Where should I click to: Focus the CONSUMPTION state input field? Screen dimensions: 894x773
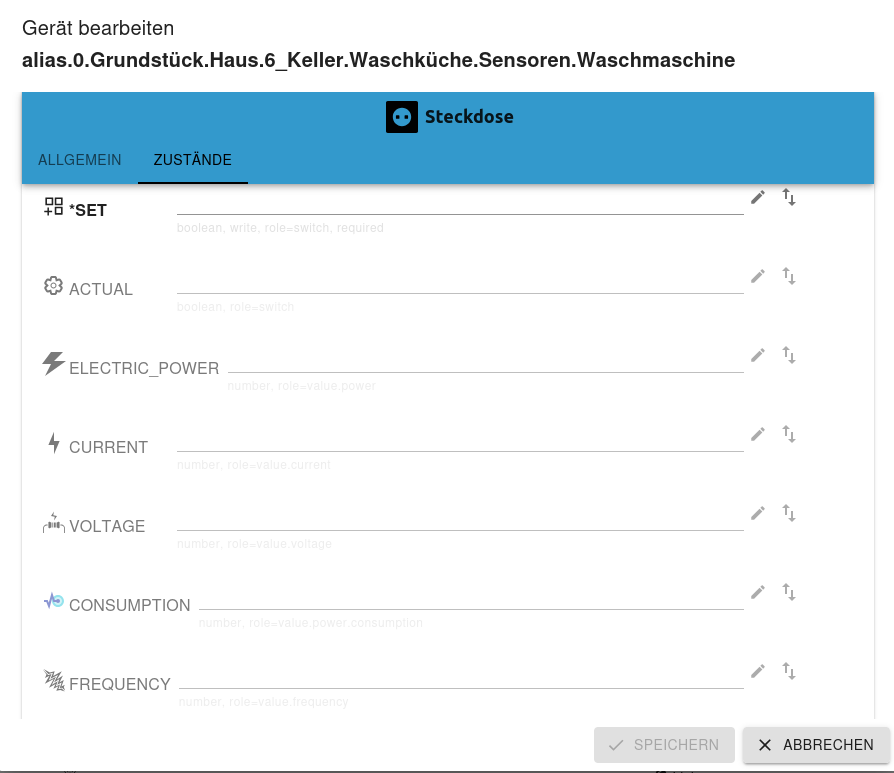[471, 598]
